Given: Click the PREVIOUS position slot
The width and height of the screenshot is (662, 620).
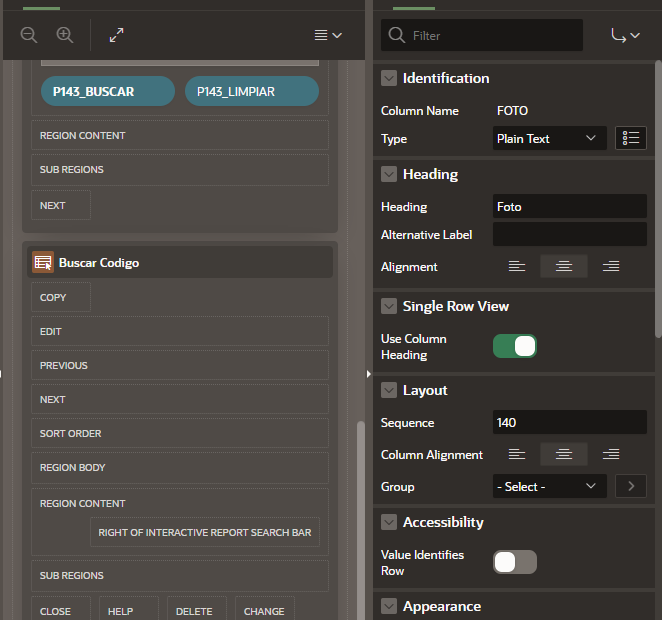Looking at the screenshot, I should (x=180, y=365).
